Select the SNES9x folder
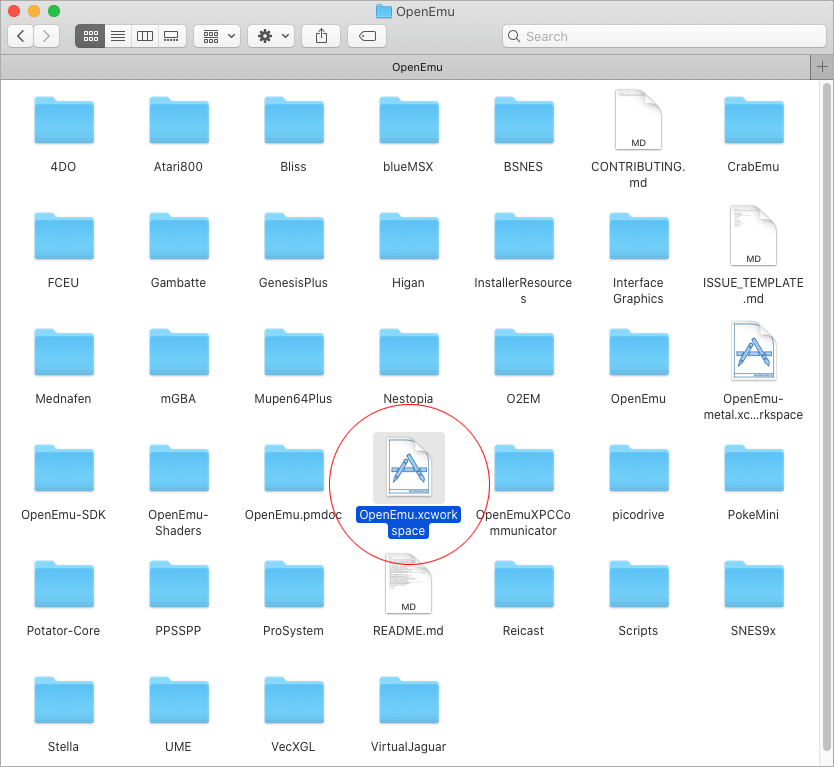This screenshot has height=767, width=834. tap(754, 584)
